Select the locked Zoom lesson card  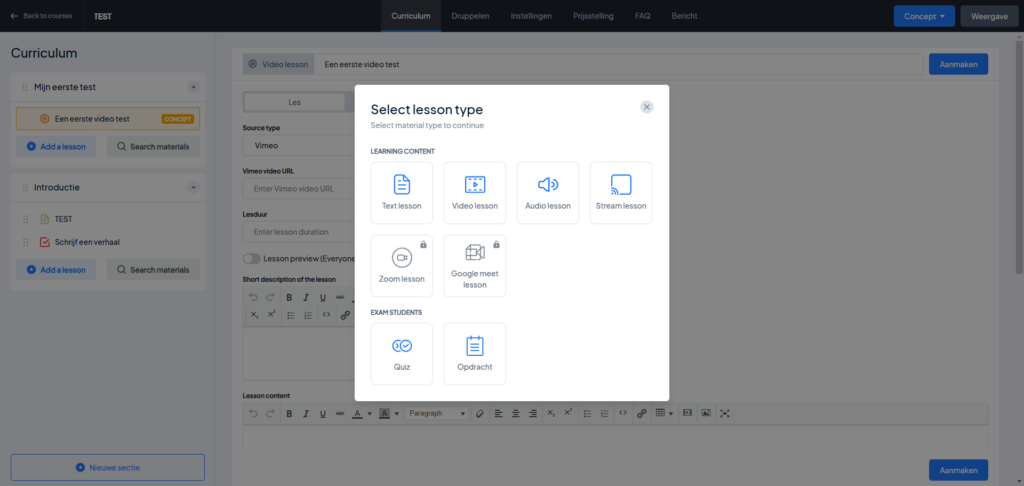(x=402, y=266)
